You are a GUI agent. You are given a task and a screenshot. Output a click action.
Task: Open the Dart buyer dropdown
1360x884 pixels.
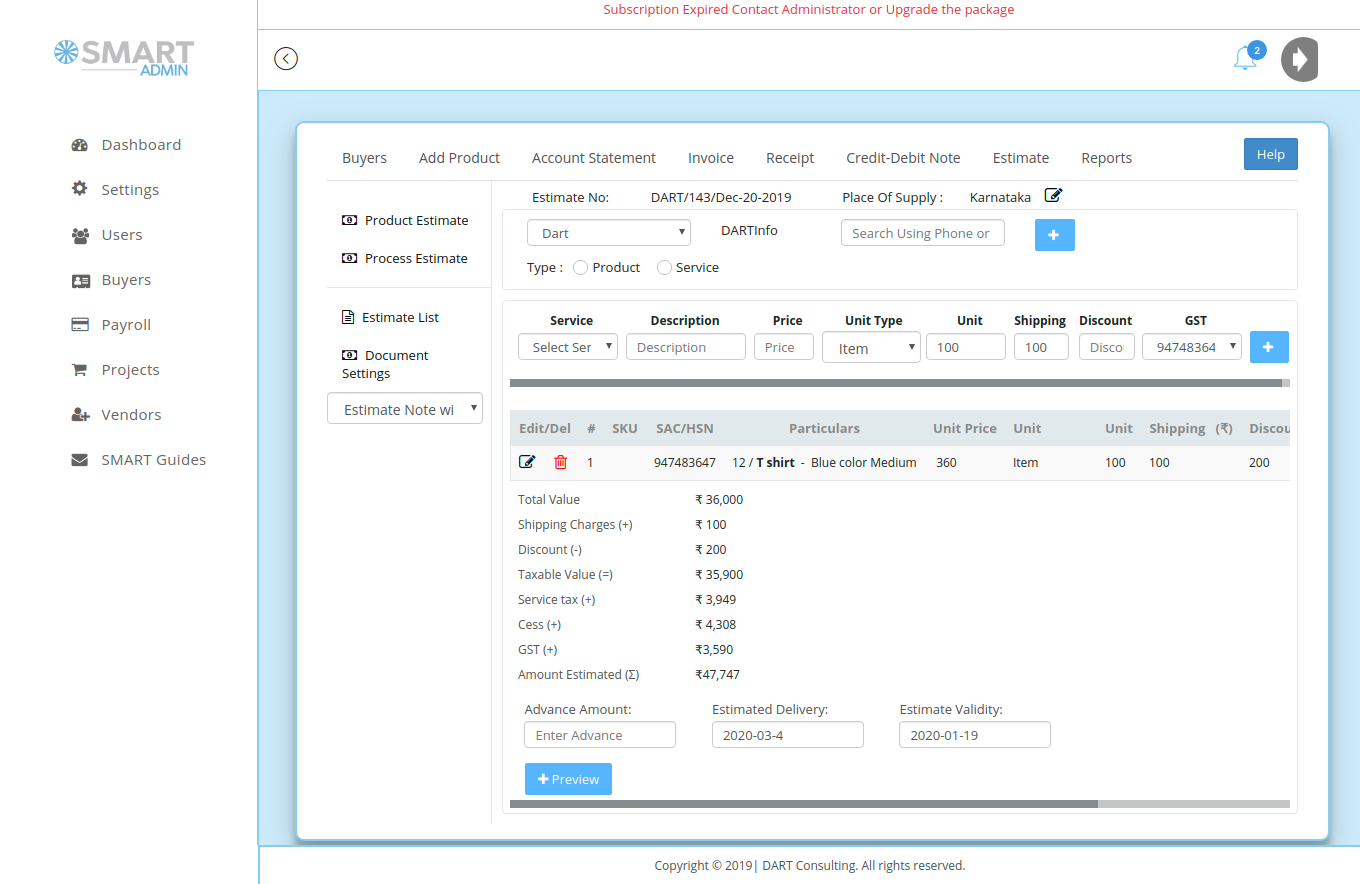pos(609,233)
